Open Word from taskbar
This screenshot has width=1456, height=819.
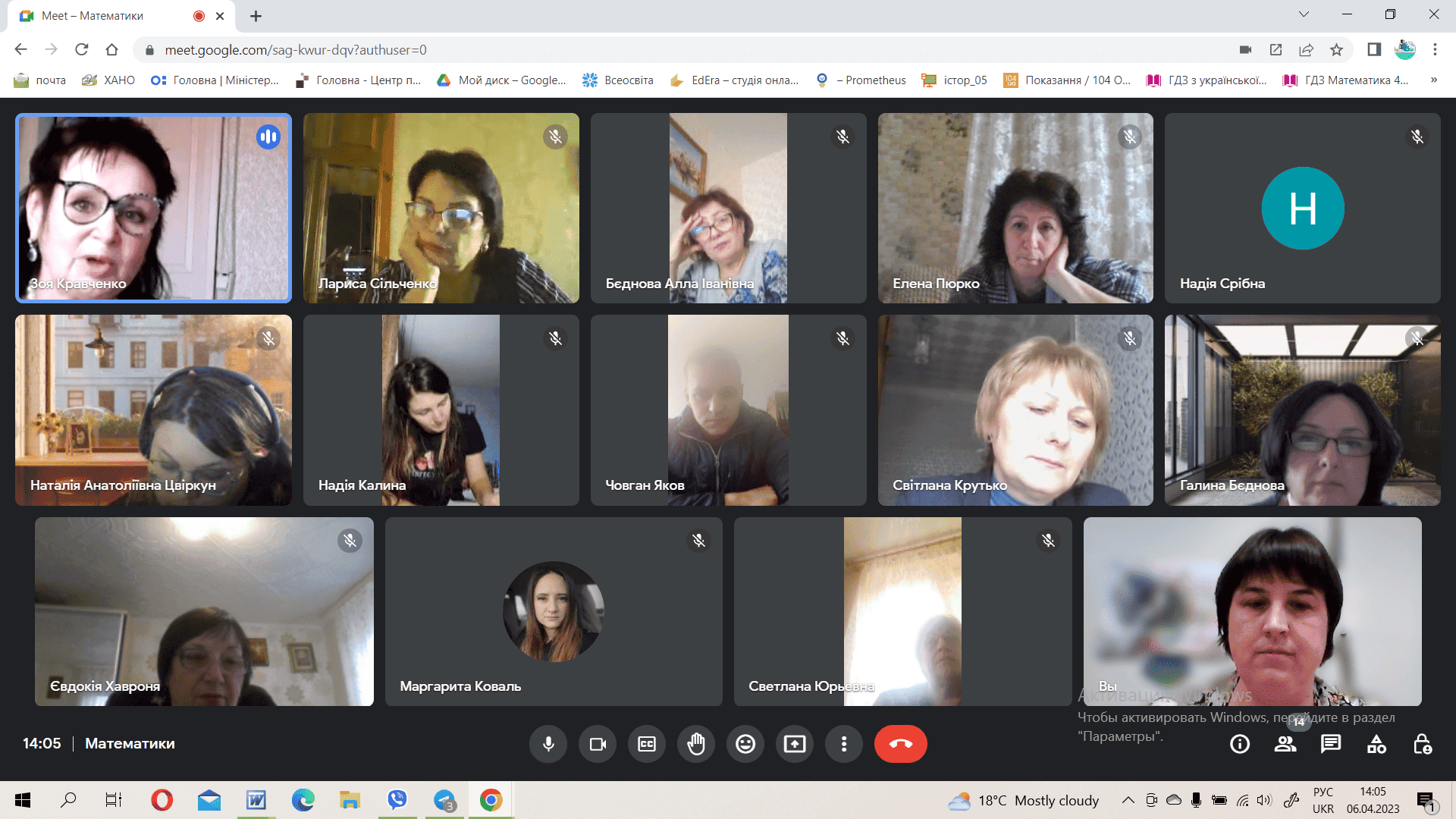(256, 800)
